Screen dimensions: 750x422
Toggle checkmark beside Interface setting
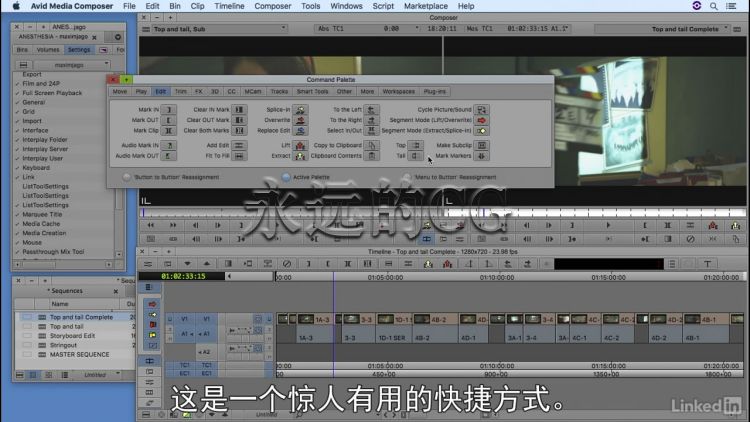(17, 131)
